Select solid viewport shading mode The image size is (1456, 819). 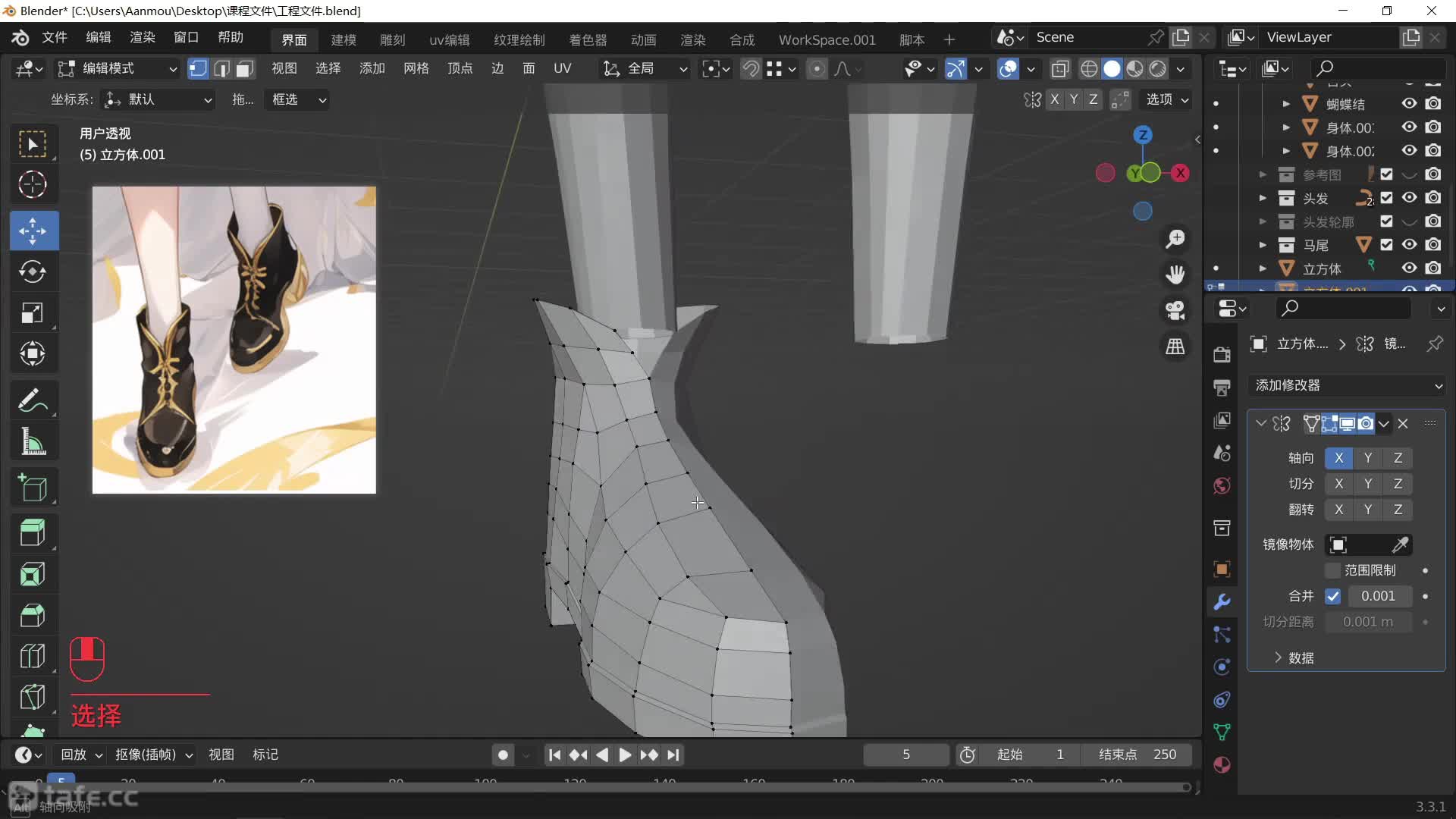[x=1112, y=69]
